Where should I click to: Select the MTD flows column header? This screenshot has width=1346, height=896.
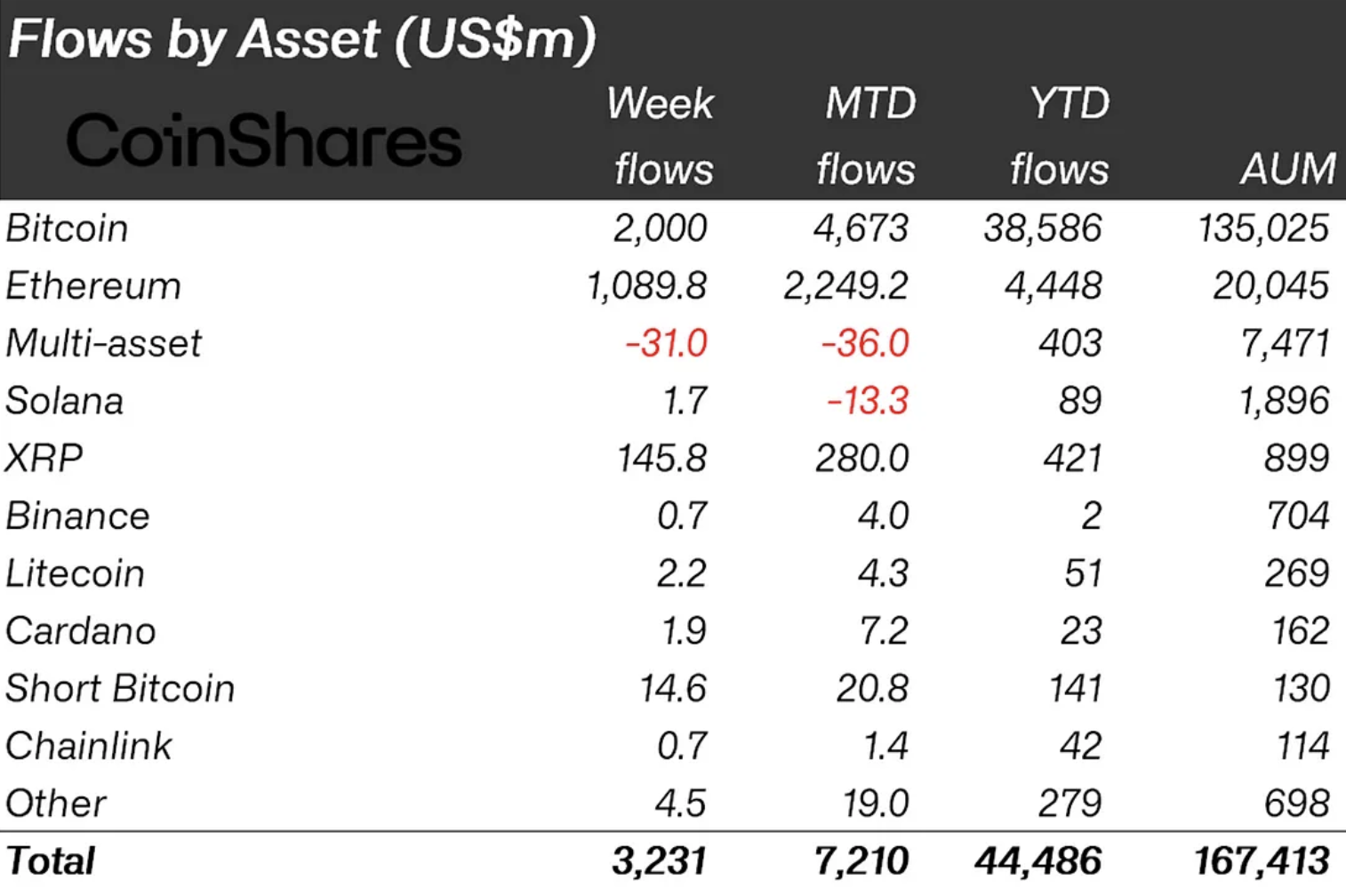point(867,136)
